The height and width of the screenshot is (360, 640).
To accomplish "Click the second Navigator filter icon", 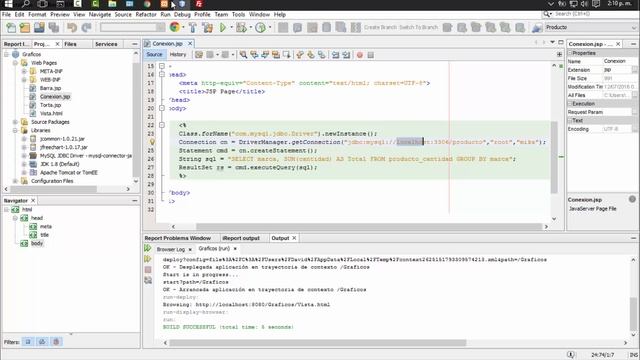I will click(x=42, y=342).
